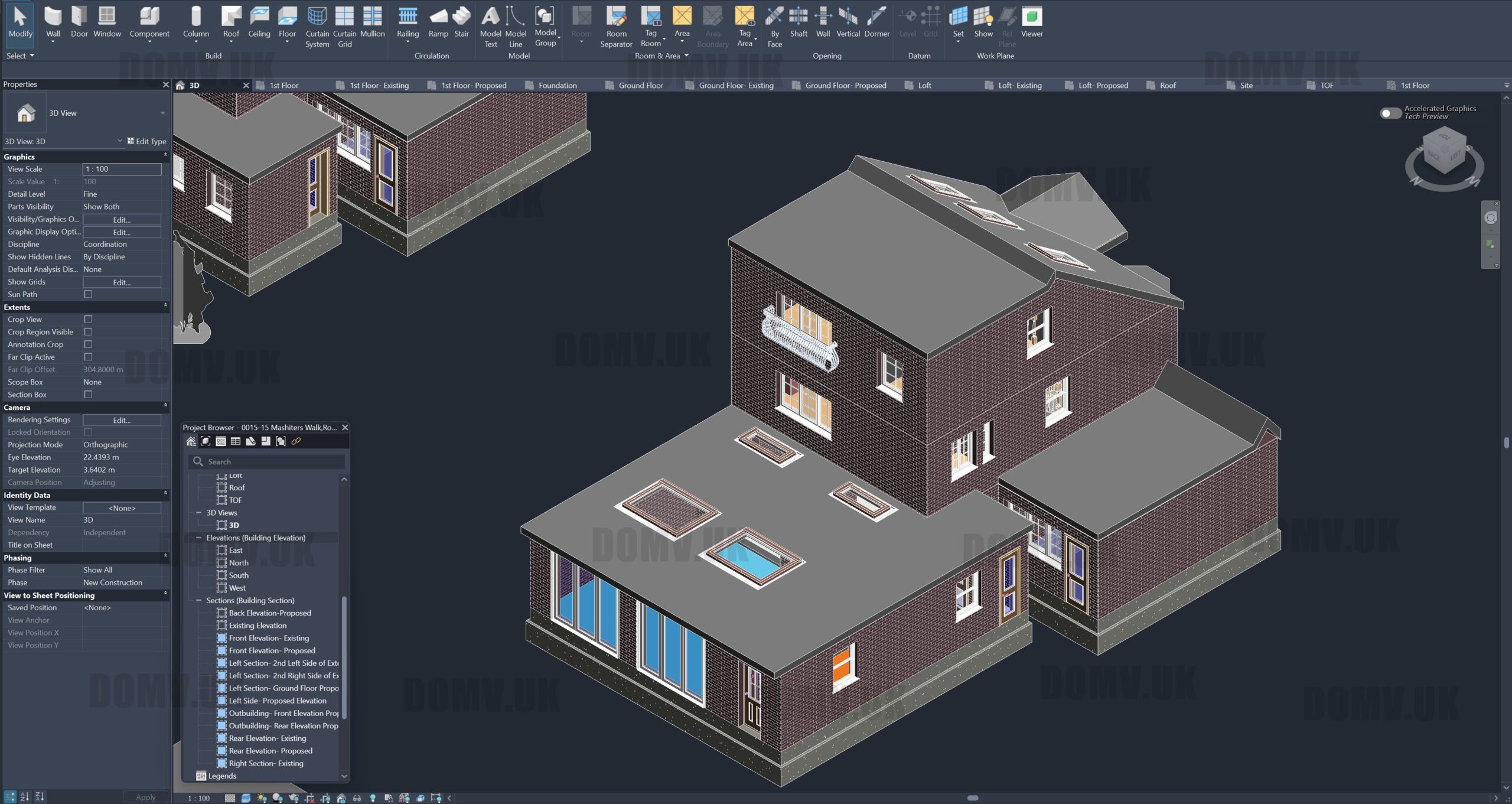The image size is (1512, 804).
Task: Switch on Accelerated Graphics toggle
Action: click(1390, 113)
